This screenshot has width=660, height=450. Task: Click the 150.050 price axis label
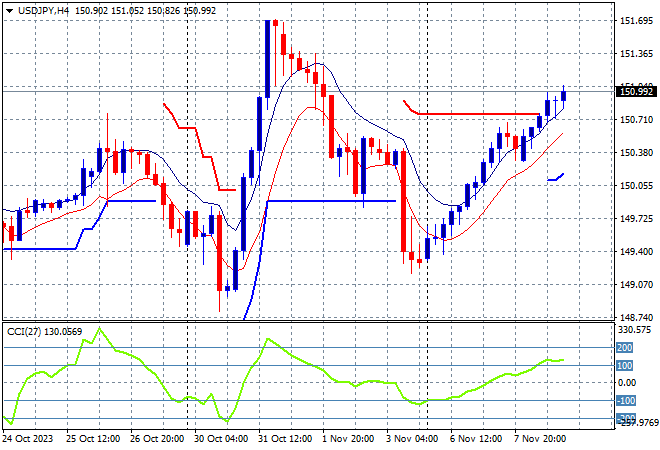pyautogui.click(x=638, y=186)
